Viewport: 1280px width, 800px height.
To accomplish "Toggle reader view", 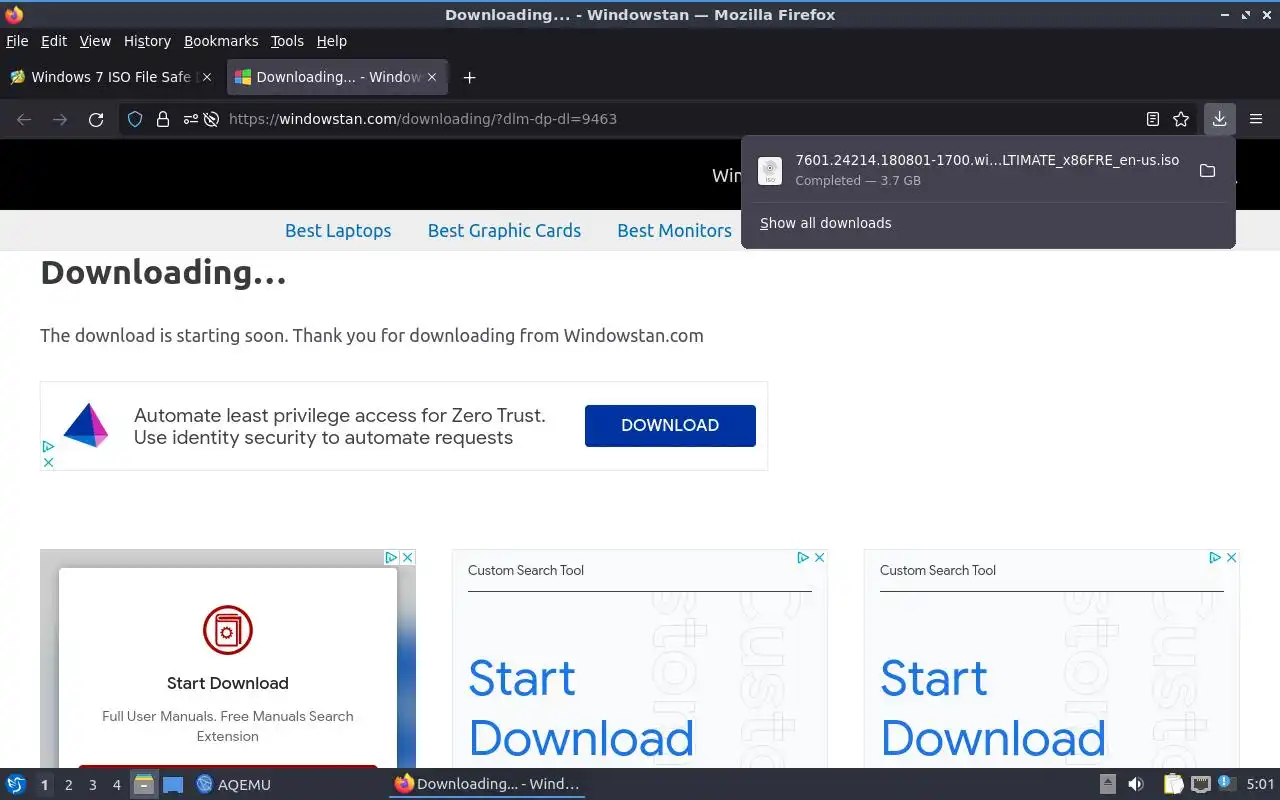I will tap(1153, 119).
